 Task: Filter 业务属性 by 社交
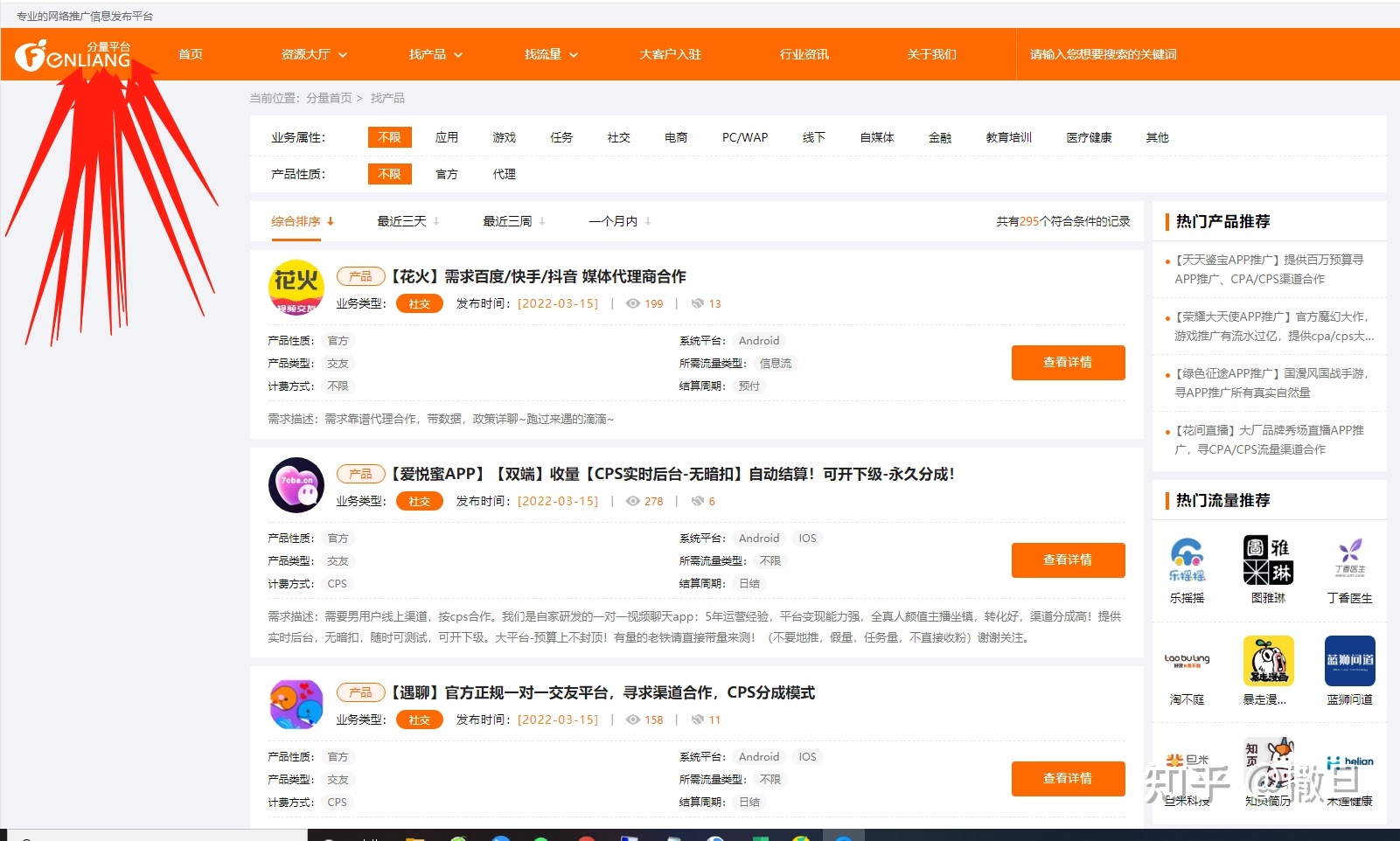pyautogui.click(x=619, y=137)
